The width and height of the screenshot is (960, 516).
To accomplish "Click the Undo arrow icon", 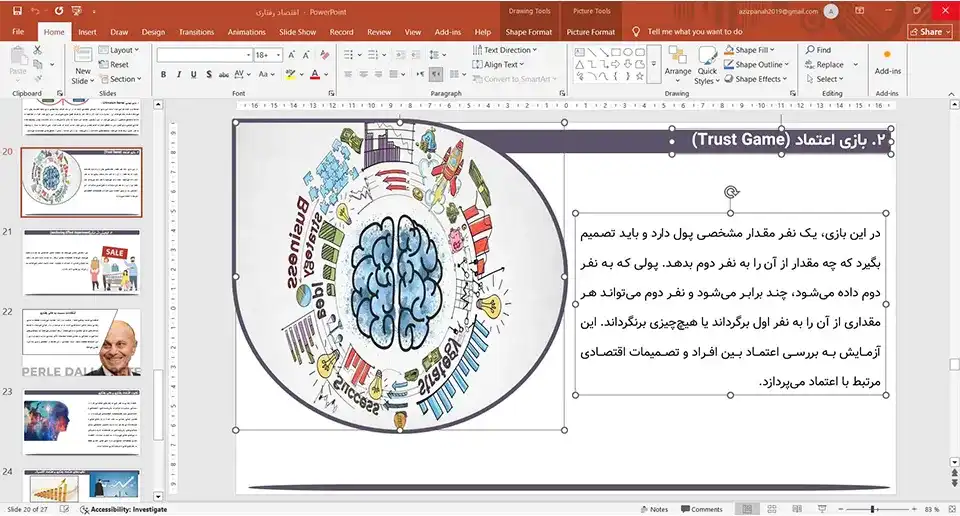I will 36,11.
